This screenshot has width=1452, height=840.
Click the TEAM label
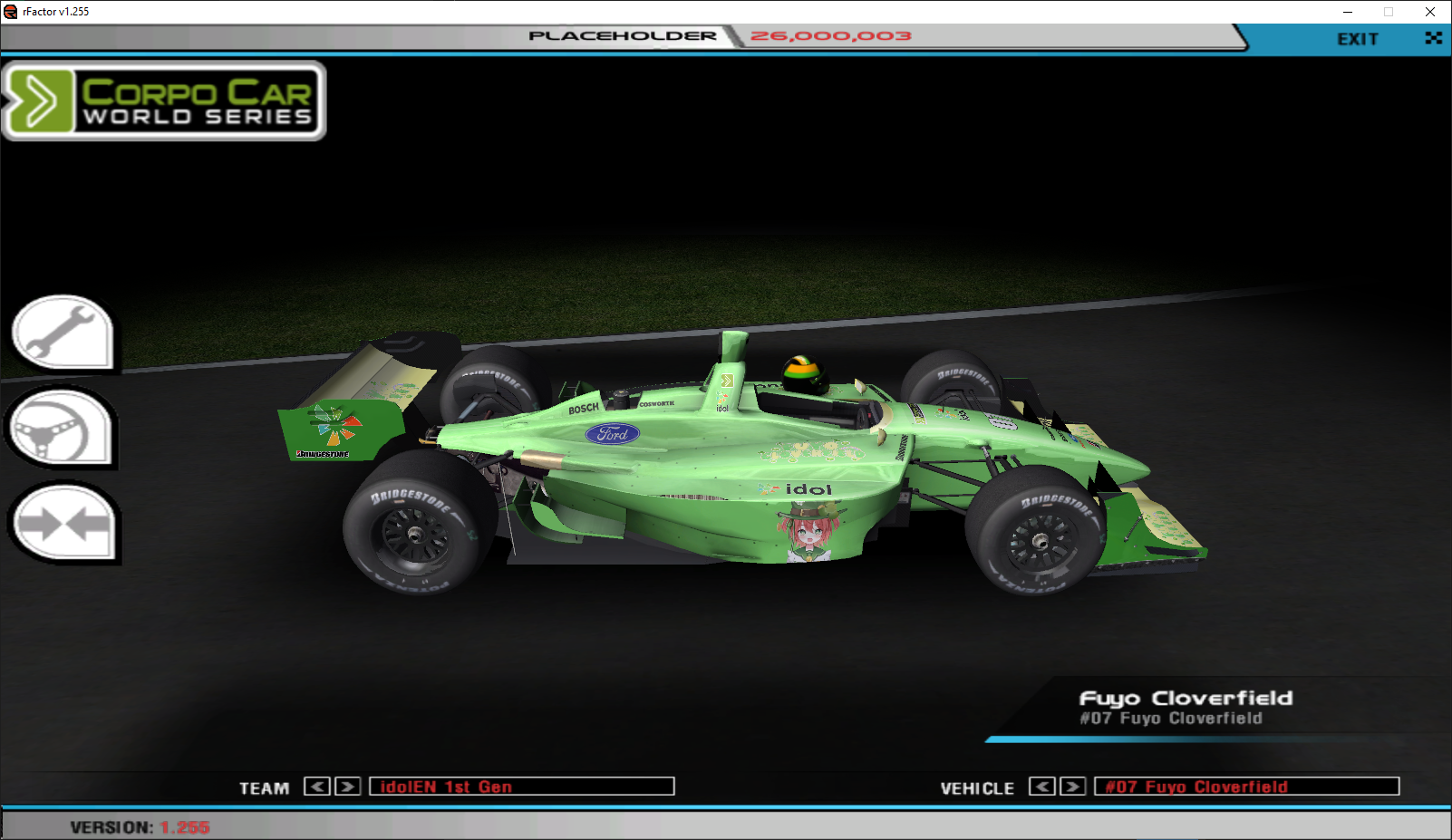tap(265, 788)
